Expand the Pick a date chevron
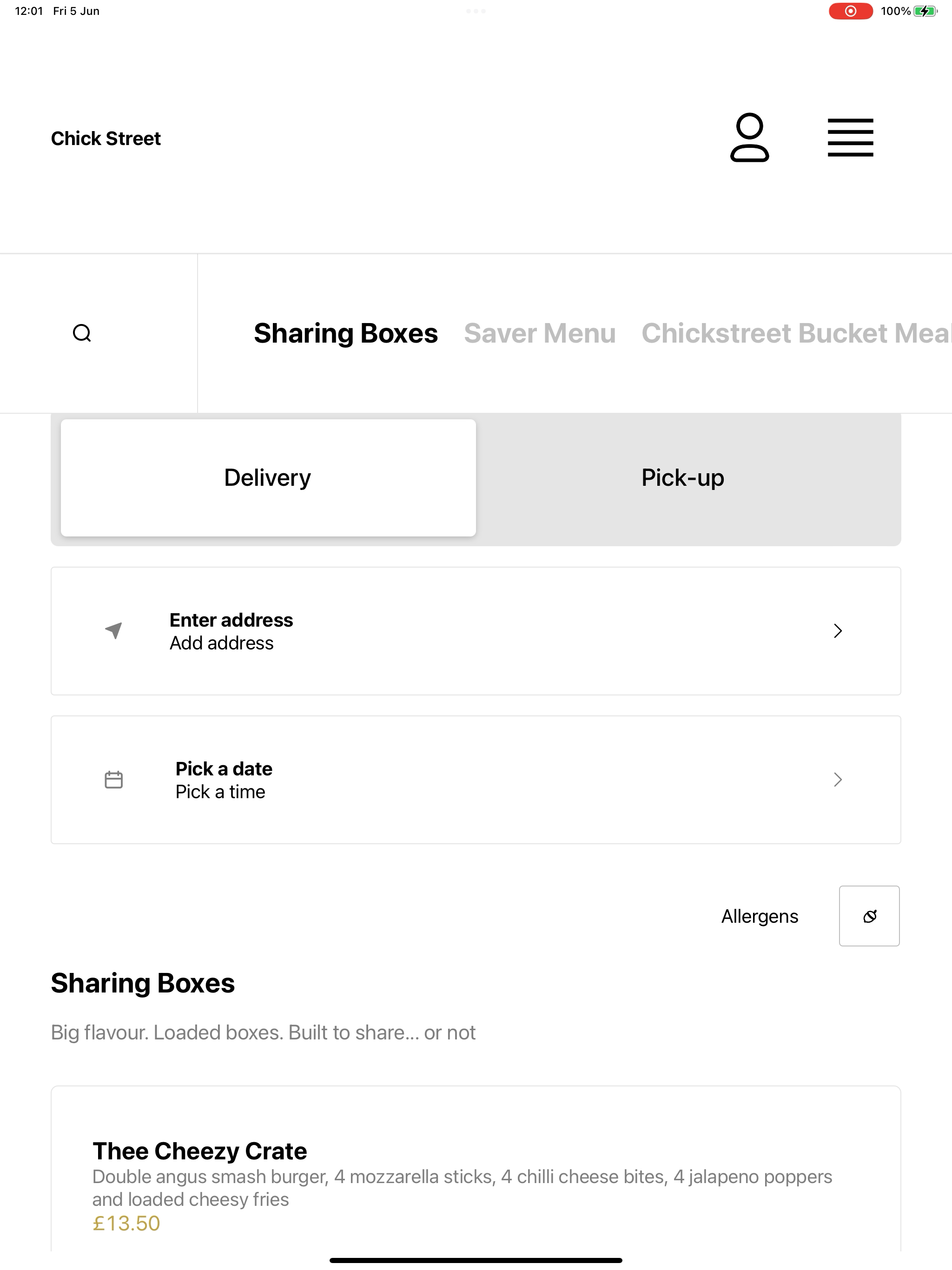 pyautogui.click(x=838, y=779)
